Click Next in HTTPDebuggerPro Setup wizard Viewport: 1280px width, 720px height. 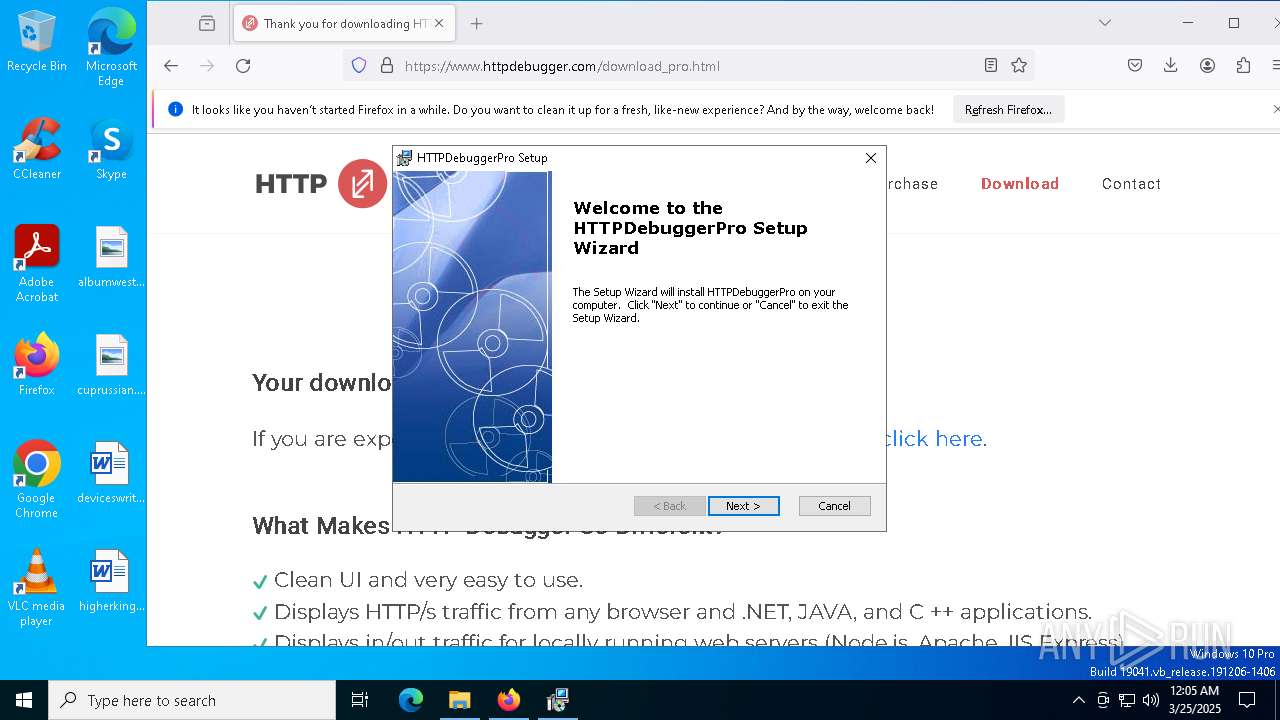pos(743,506)
